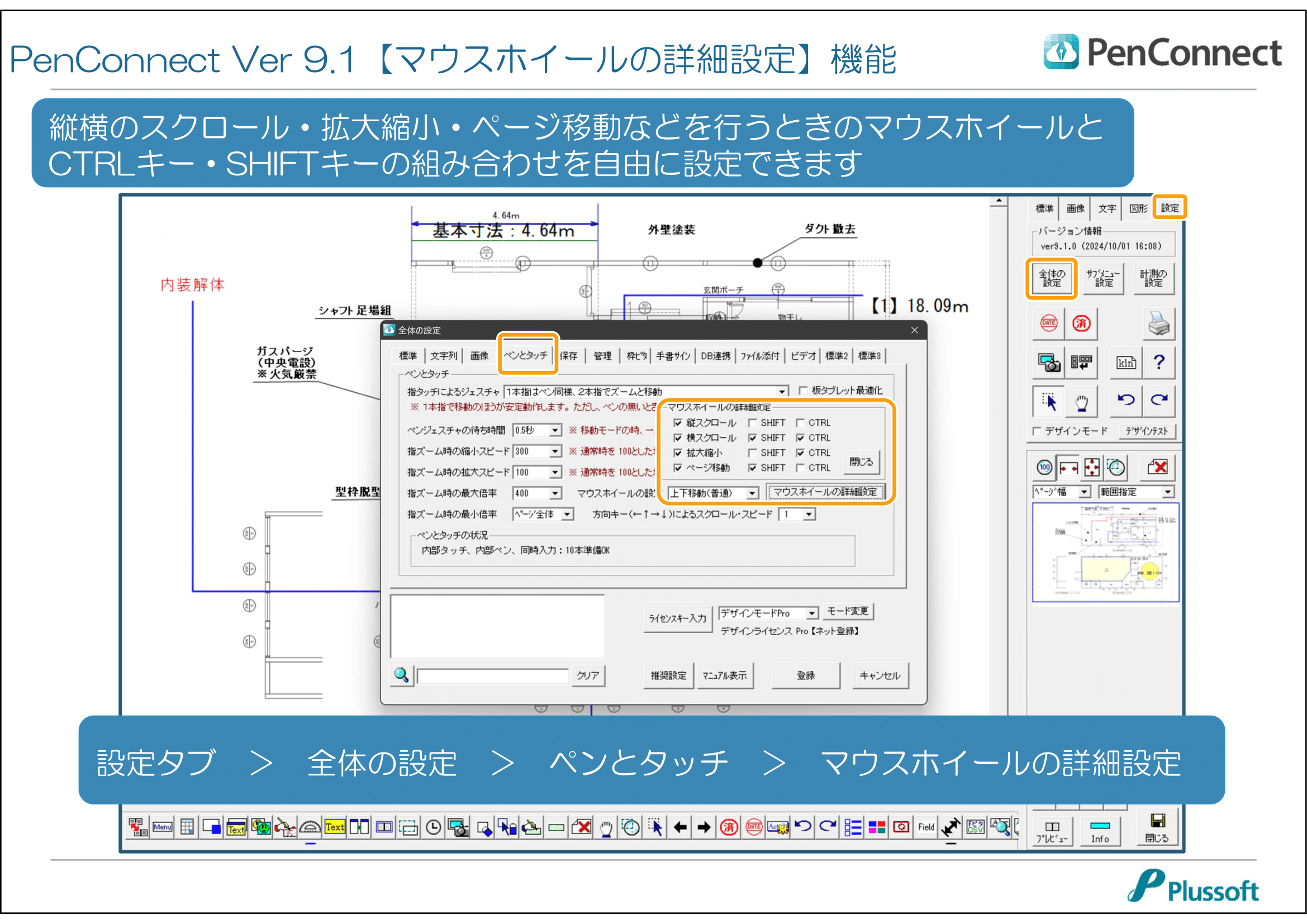Click the fit page width arrows icon
This screenshot has height=924, width=1307.
1068,468
